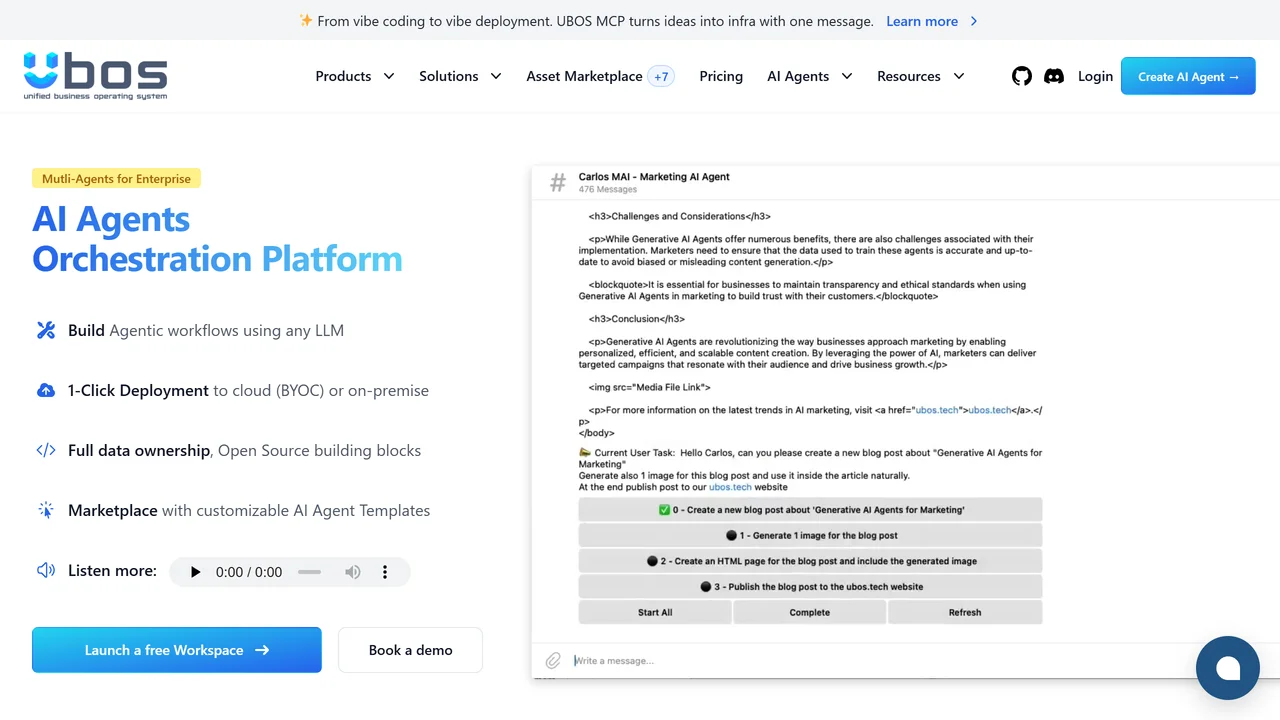Expand the Solutions dropdown arrow
The image size is (1280, 720).
click(495, 76)
